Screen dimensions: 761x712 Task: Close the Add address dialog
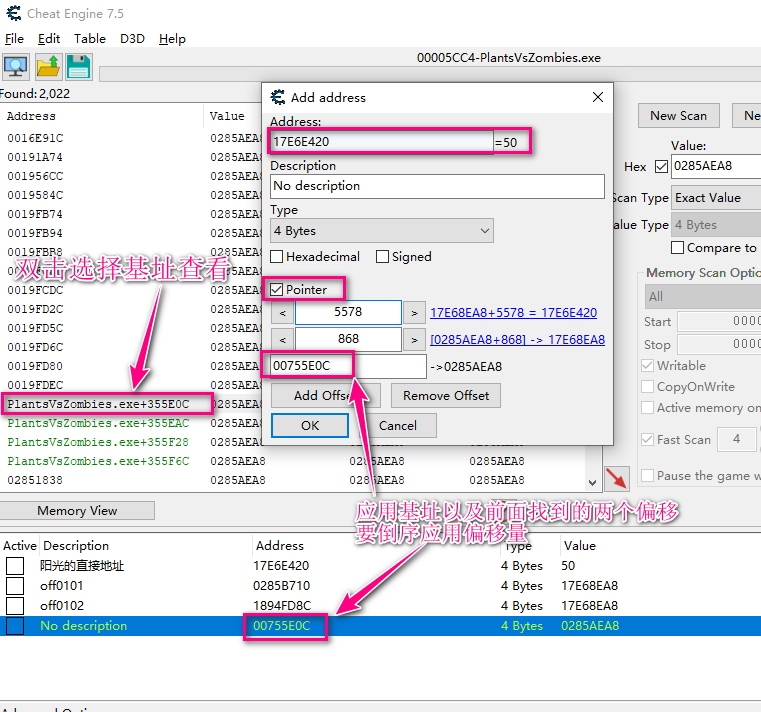pyautogui.click(x=598, y=97)
